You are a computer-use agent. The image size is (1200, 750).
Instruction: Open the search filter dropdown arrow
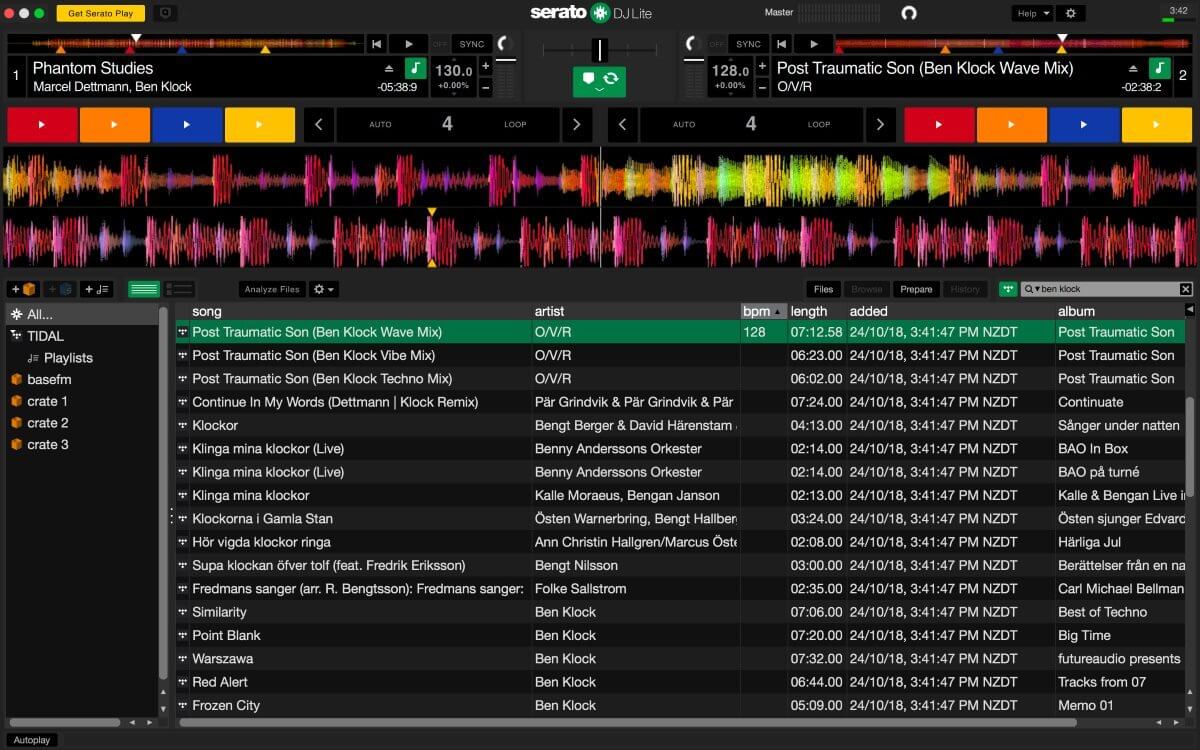point(1038,289)
